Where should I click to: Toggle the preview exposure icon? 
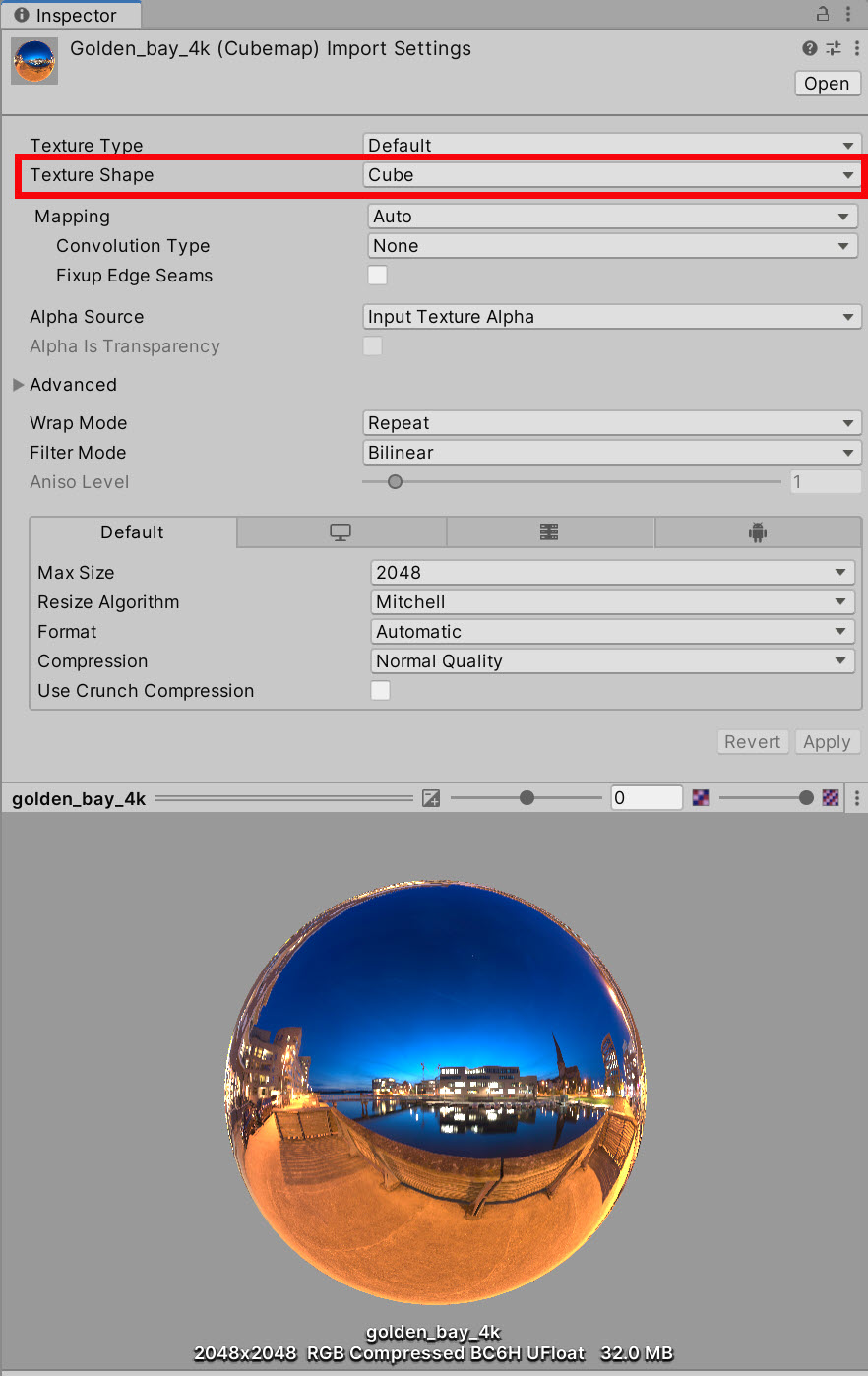pyautogui.click(x=431, y=798)
